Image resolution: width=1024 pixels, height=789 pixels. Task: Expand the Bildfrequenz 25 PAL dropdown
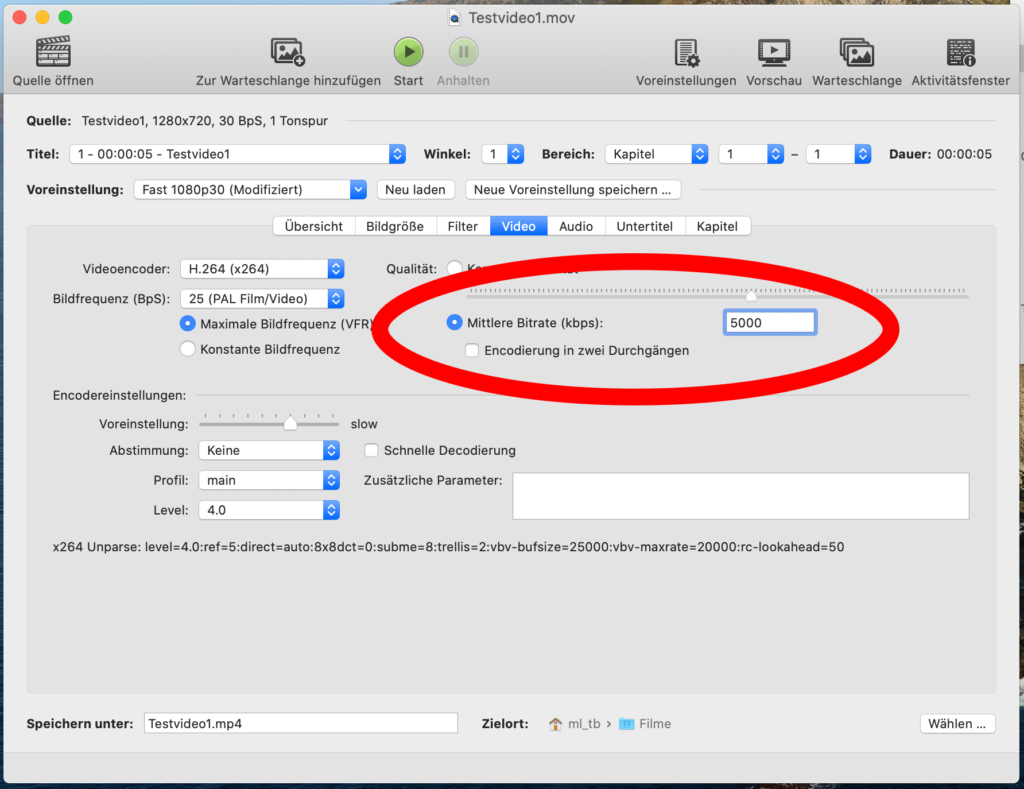pyautogui.click(x=262, y=299)
